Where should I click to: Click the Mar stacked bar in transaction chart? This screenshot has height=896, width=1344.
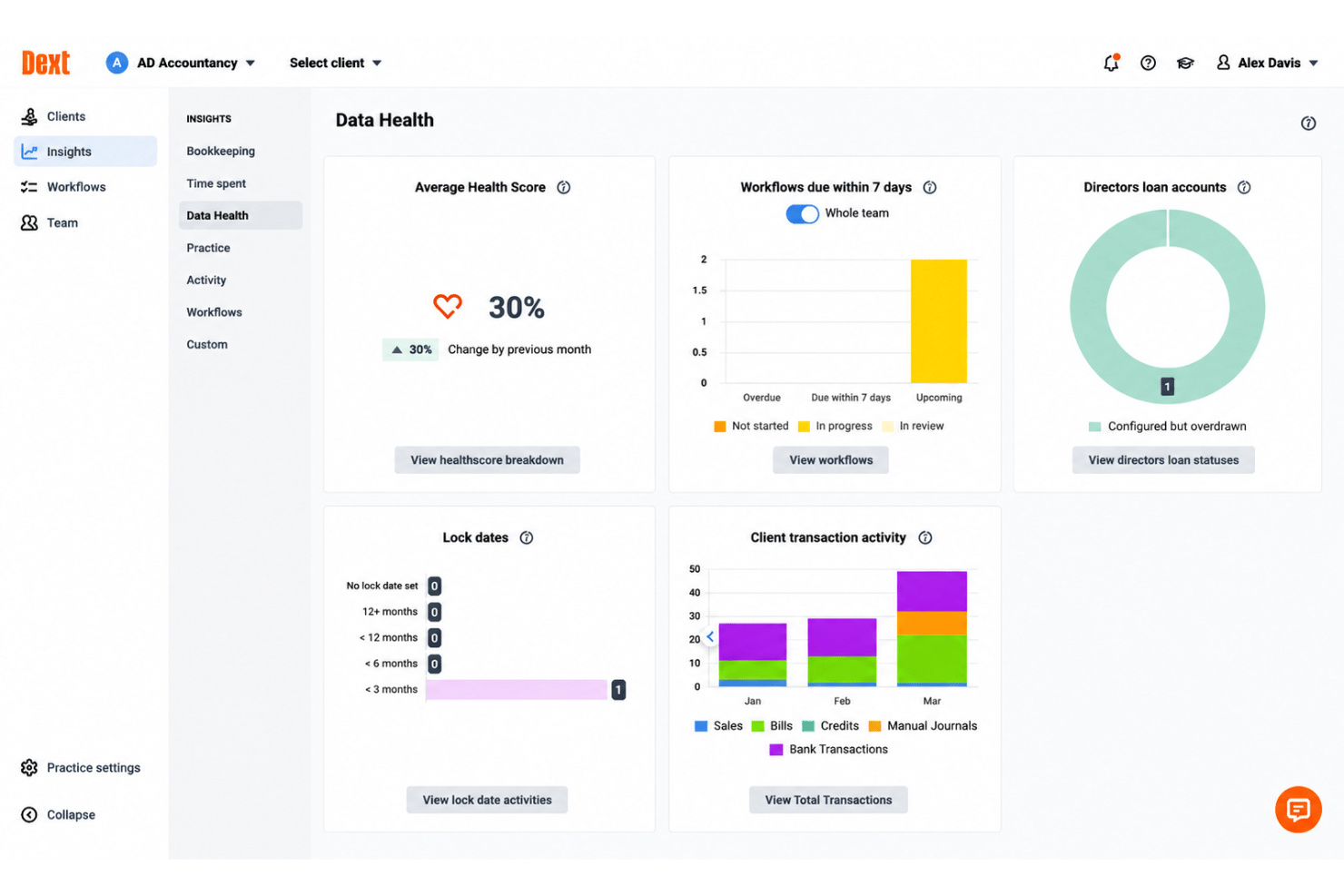click(x=932, y=628)
